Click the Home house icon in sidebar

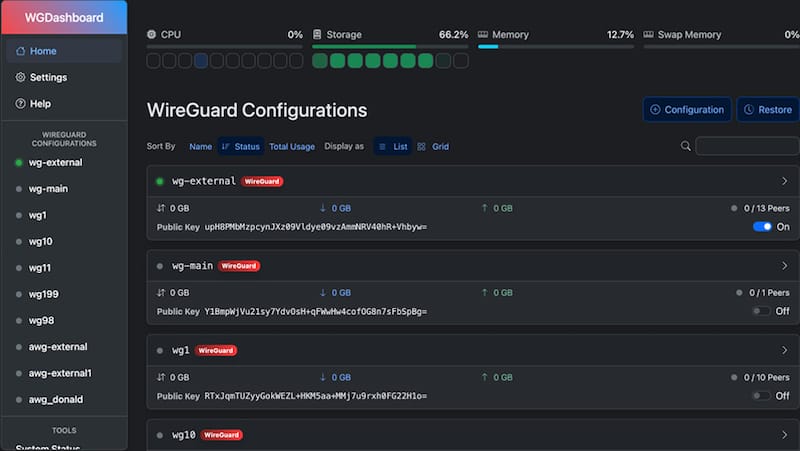pyautogui.click(x=21, y=51)
